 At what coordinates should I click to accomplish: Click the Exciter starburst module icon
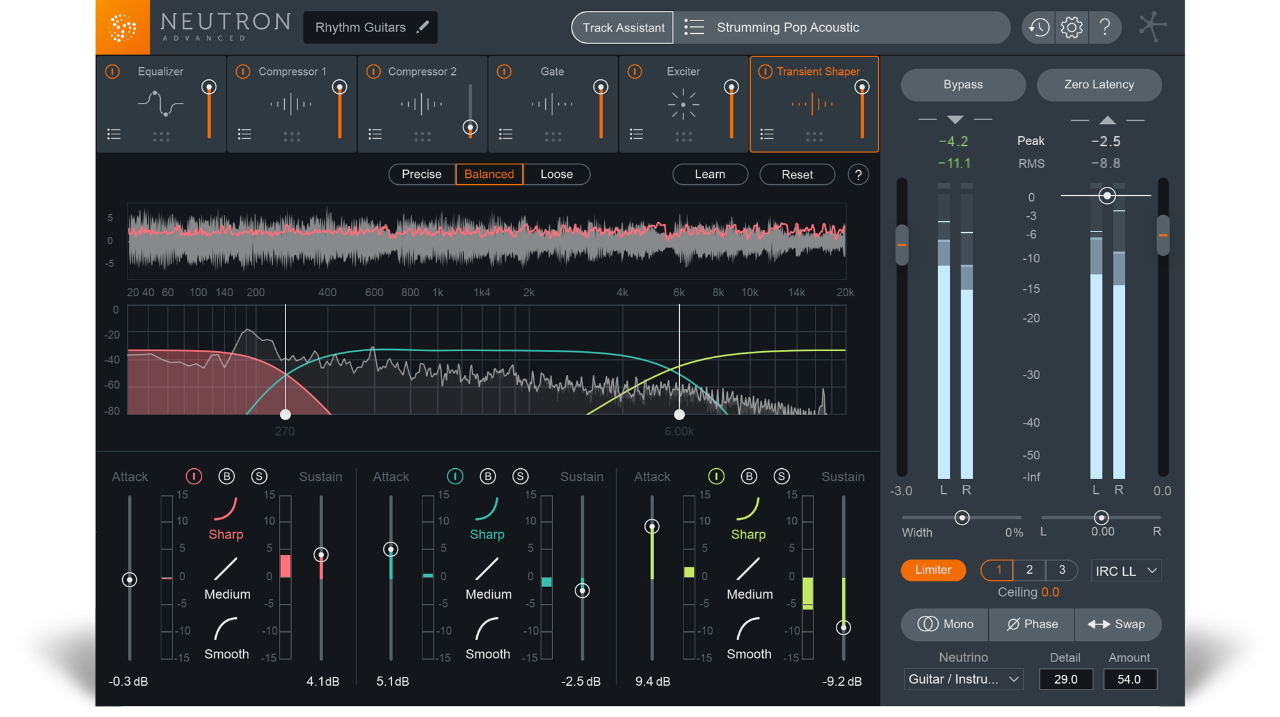684,104
